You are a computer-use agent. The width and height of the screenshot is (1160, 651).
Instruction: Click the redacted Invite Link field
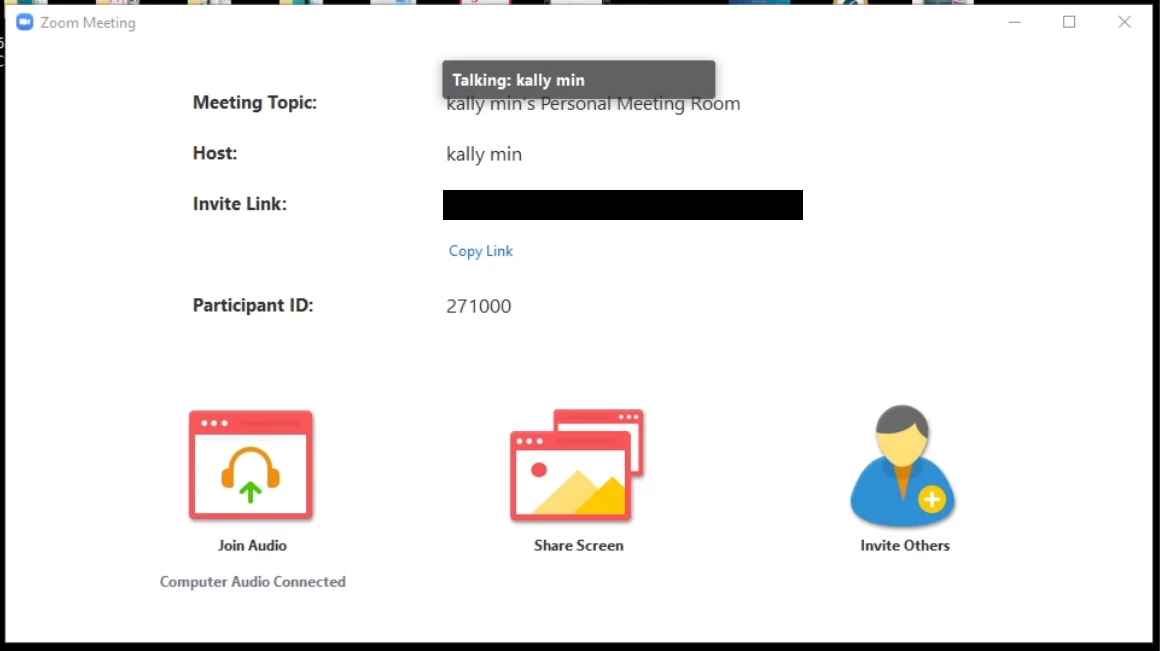pos(623,205)
